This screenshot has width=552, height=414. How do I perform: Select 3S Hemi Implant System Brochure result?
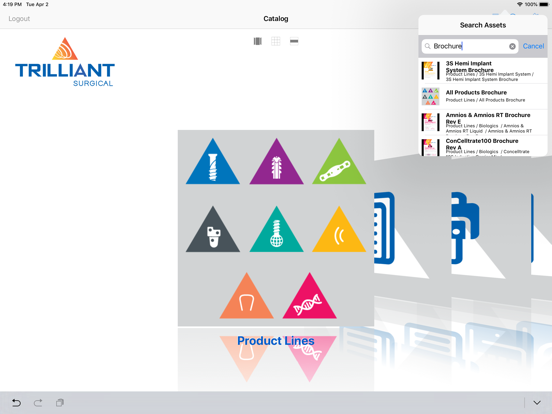[x=483, y=71]
